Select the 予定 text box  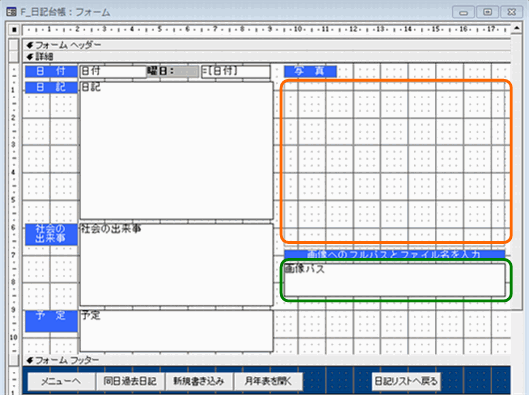click(176, 331)
